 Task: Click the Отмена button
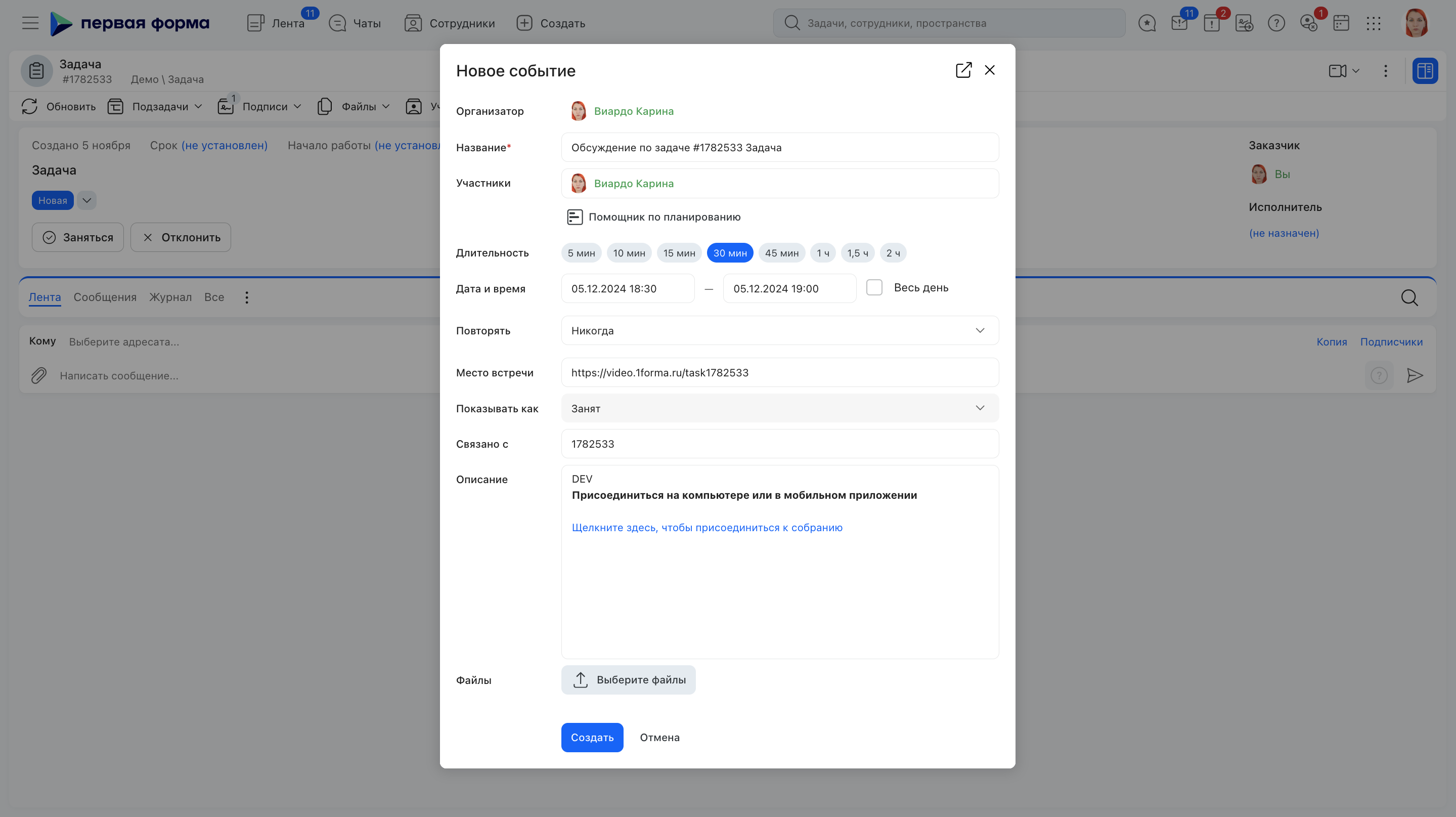pos(659,737)
